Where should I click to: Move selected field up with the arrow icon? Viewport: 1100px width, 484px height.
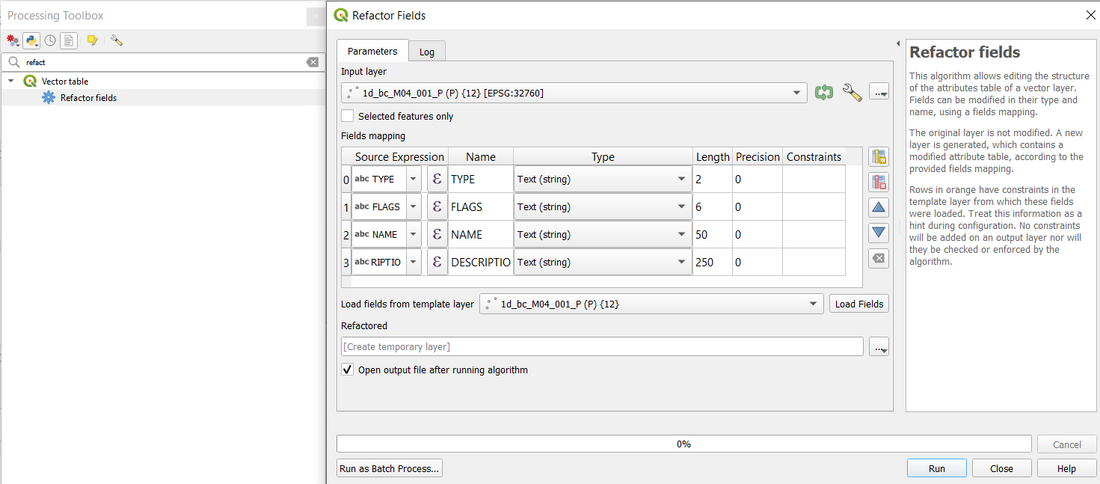878,207
